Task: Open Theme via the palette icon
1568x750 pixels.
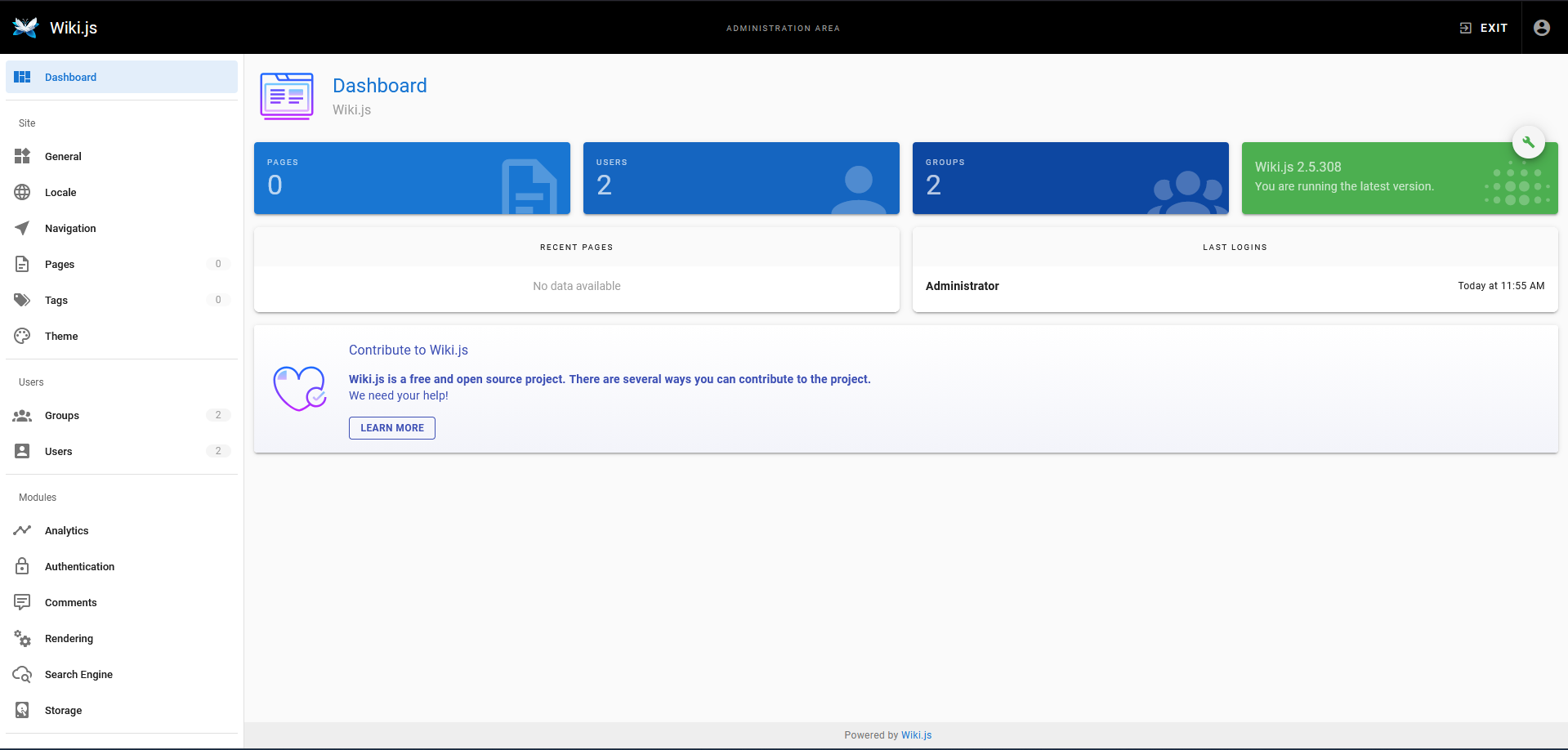Action: tap(22, 337)
